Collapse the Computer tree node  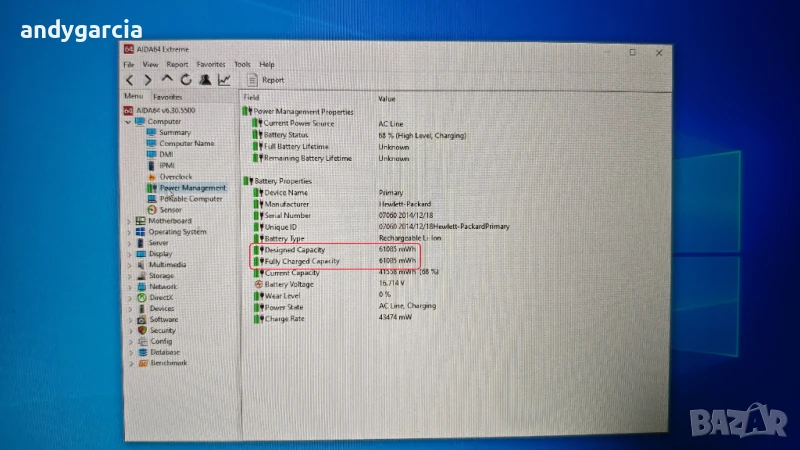pyautogui.click(x=127, y=122)
